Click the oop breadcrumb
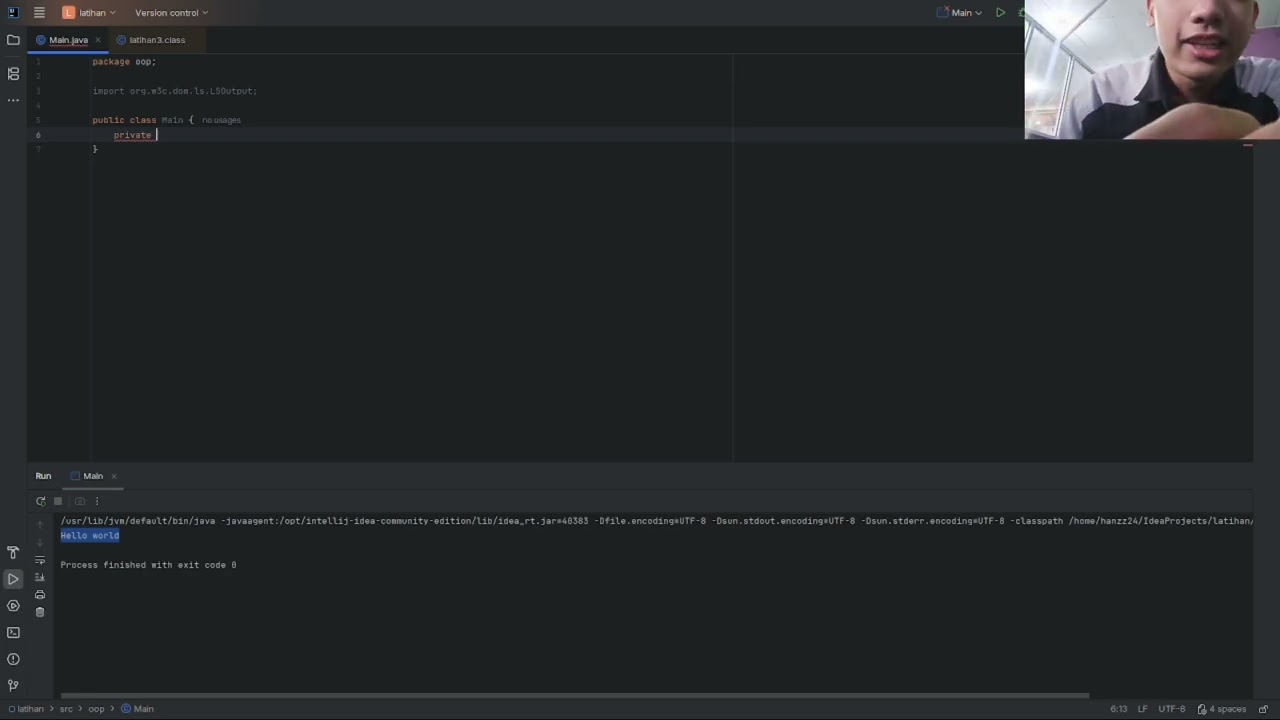The height and width of the screenshot is (720, 1280). point(96,709)
